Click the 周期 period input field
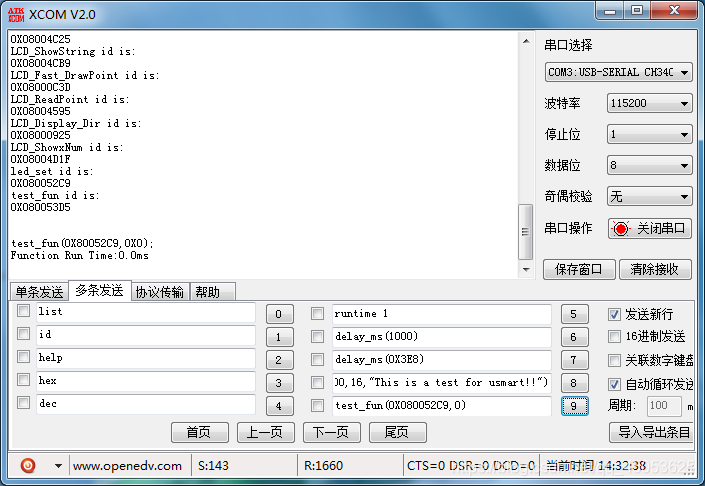This screenshot has height=486, width=705. (x=664, y=406)
